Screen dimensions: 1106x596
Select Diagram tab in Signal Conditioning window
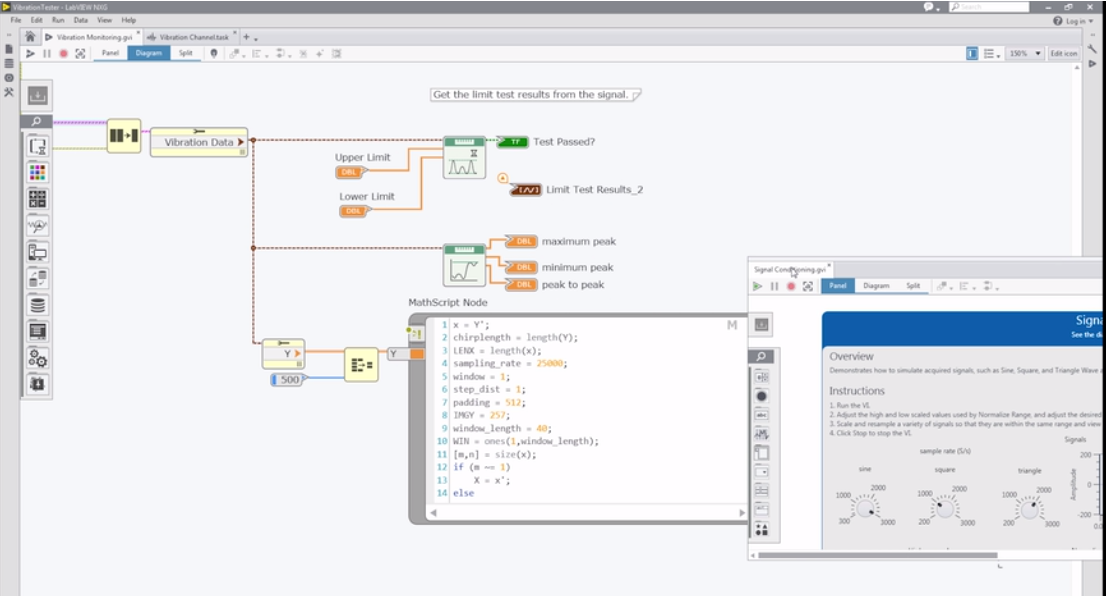coord(876,286)
